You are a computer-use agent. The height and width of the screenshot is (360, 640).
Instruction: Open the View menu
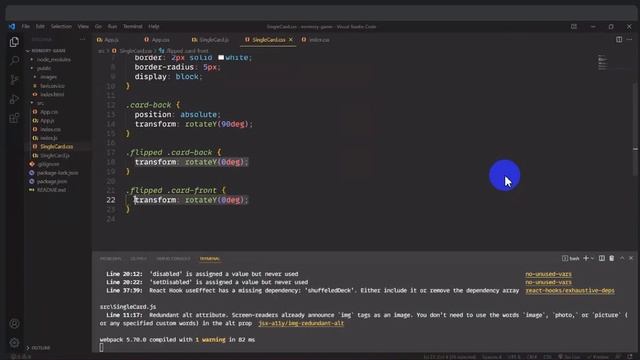point(83,27)
